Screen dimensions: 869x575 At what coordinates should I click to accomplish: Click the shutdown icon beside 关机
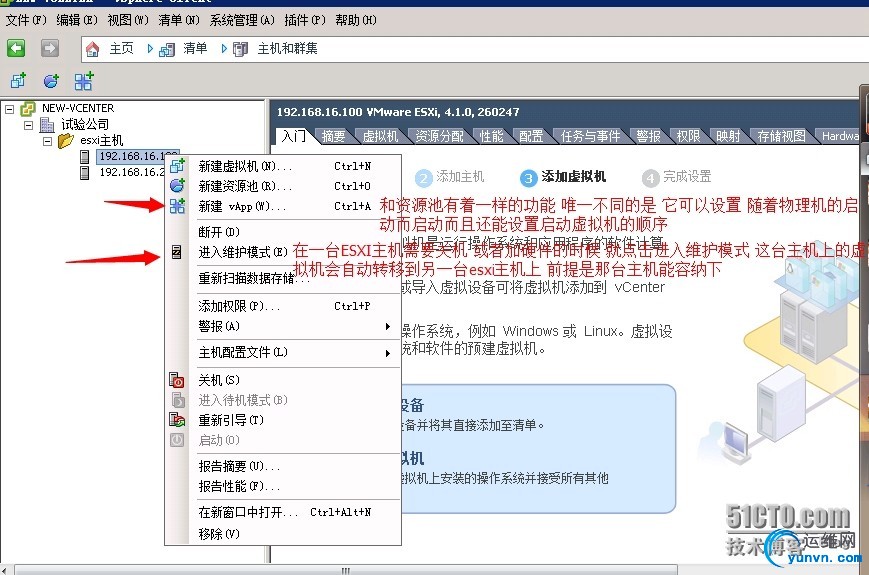click(177, 380)
